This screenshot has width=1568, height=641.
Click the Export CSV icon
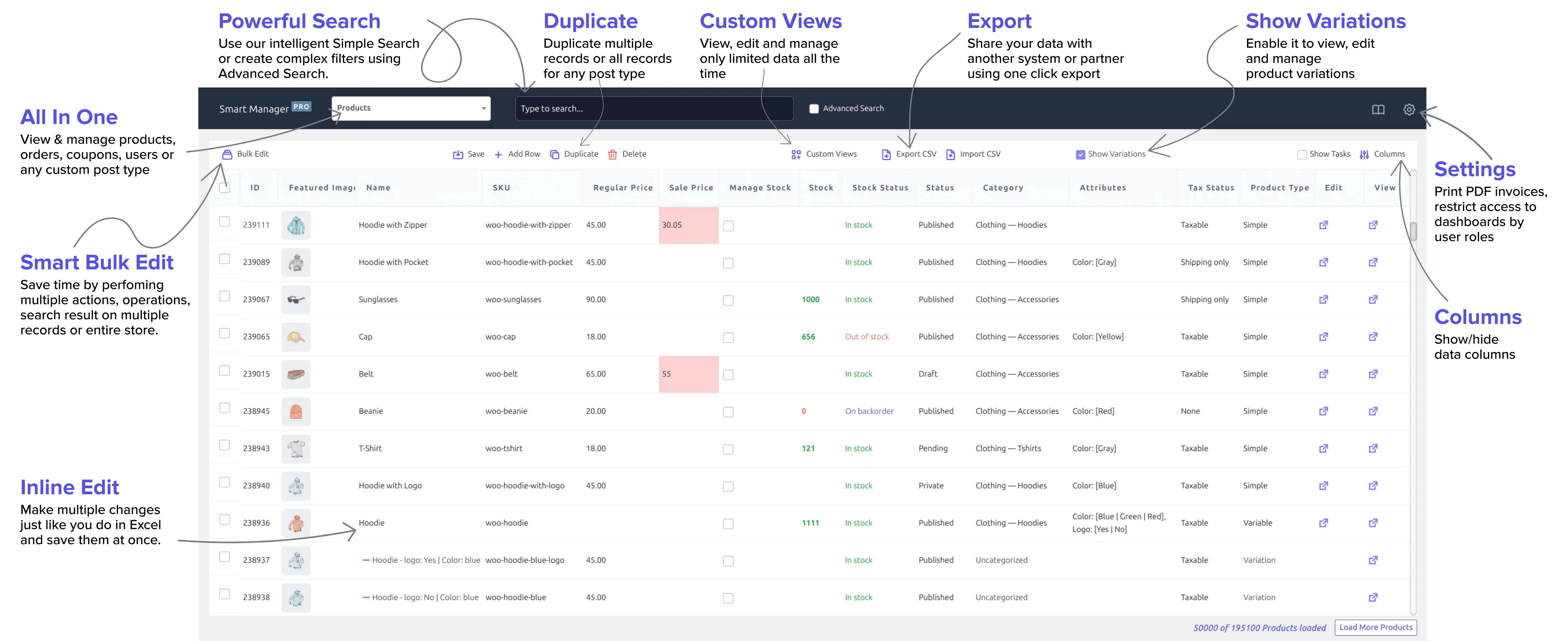coord(886,155)
